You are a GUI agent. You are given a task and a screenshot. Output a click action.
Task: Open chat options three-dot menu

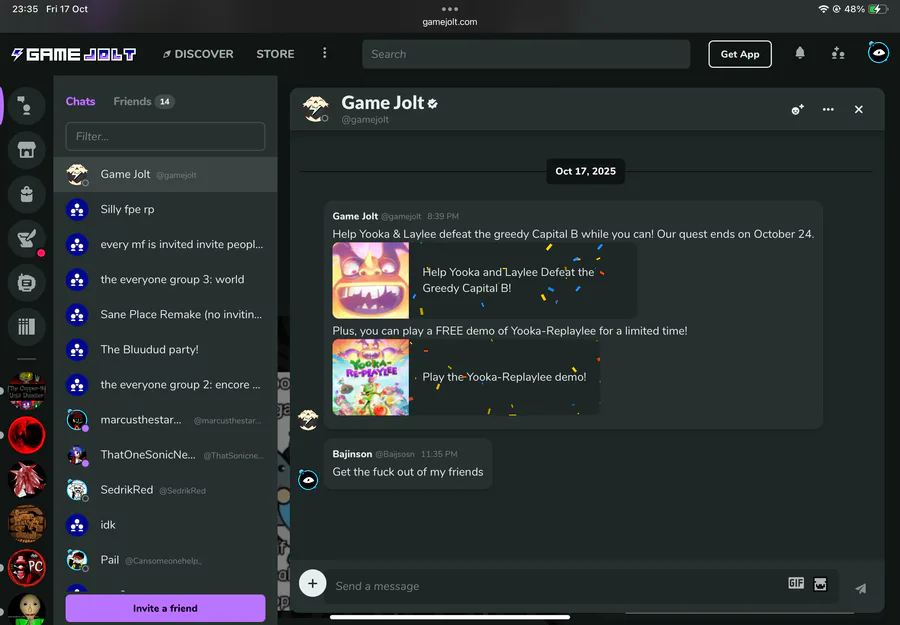pos(828,110)
